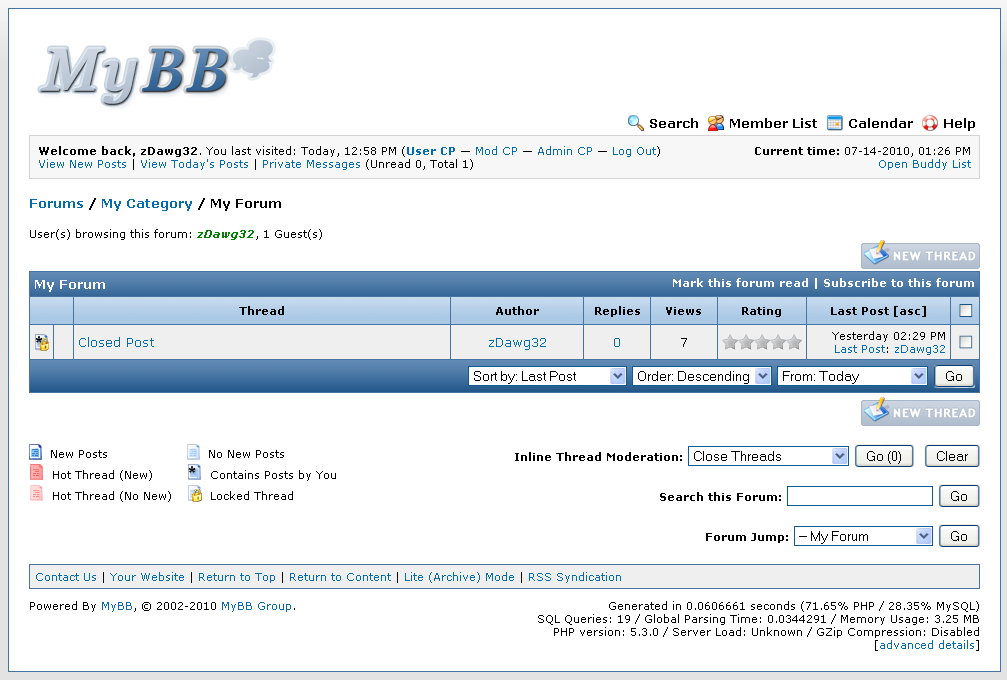Open the Inline Thread Moderation dropdown

[x=768, y=456]
